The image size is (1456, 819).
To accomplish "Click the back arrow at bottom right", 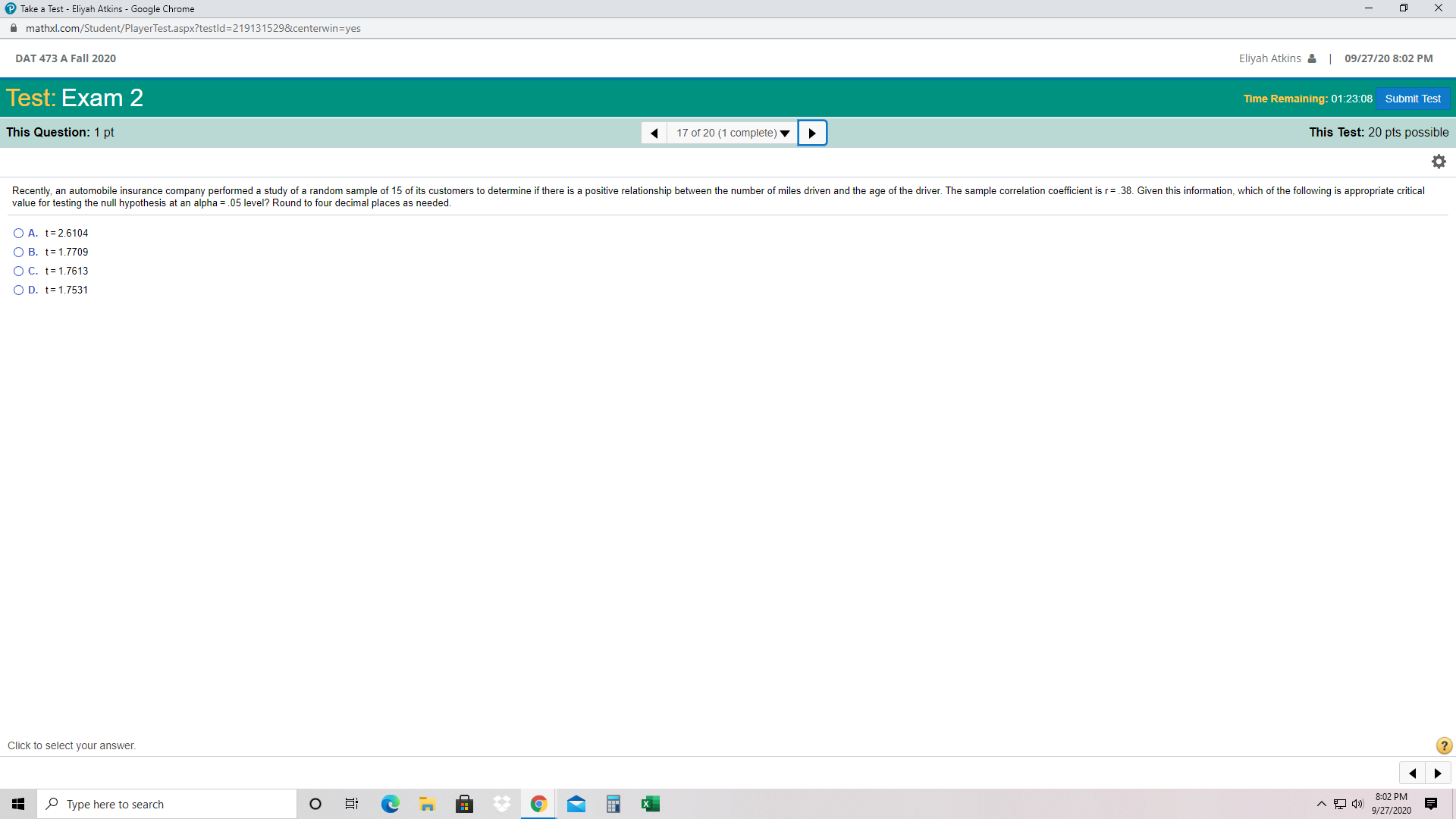I will pyautogui.click(x=1412, y=773).
